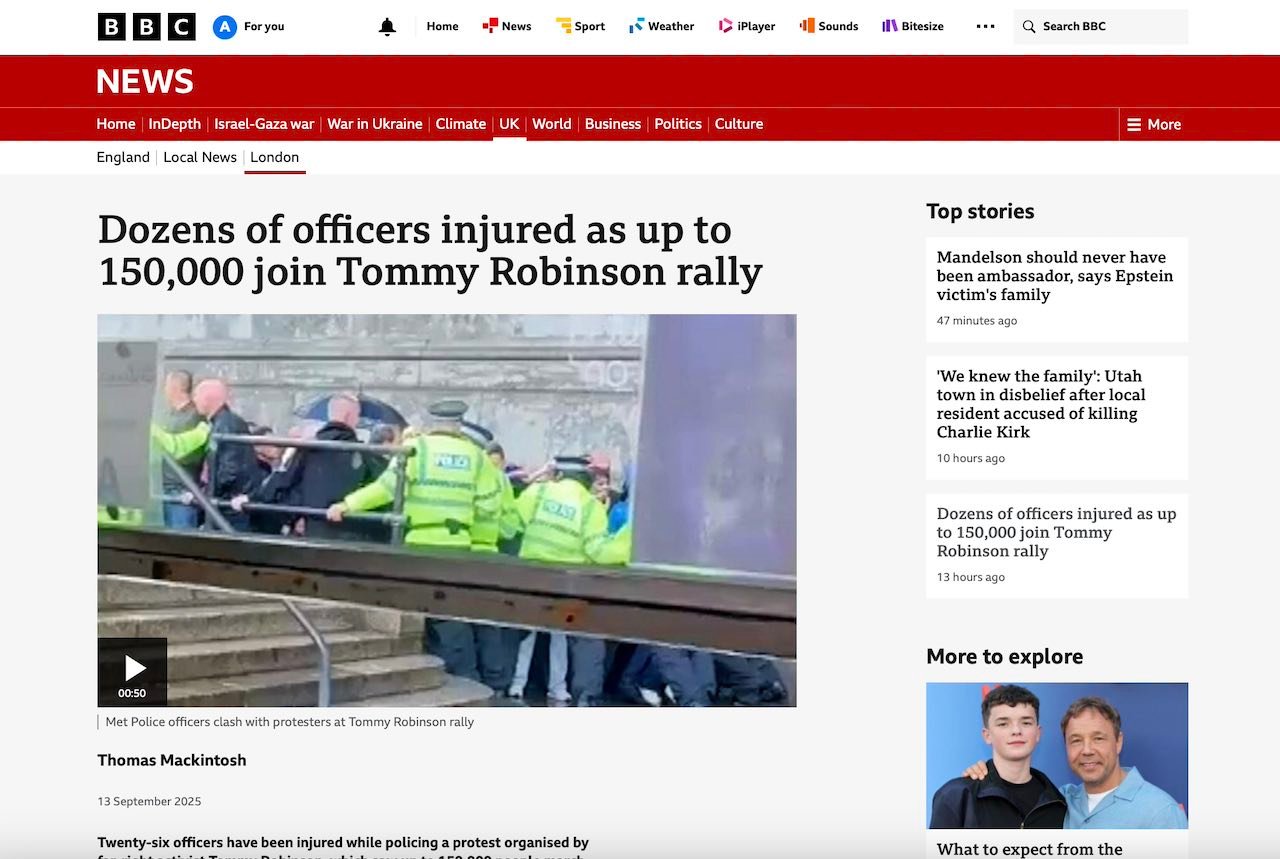Open BBC Bitesize
Image resolution: width=1280 pixels, height=859 pixels.
[x=912, y=27]
